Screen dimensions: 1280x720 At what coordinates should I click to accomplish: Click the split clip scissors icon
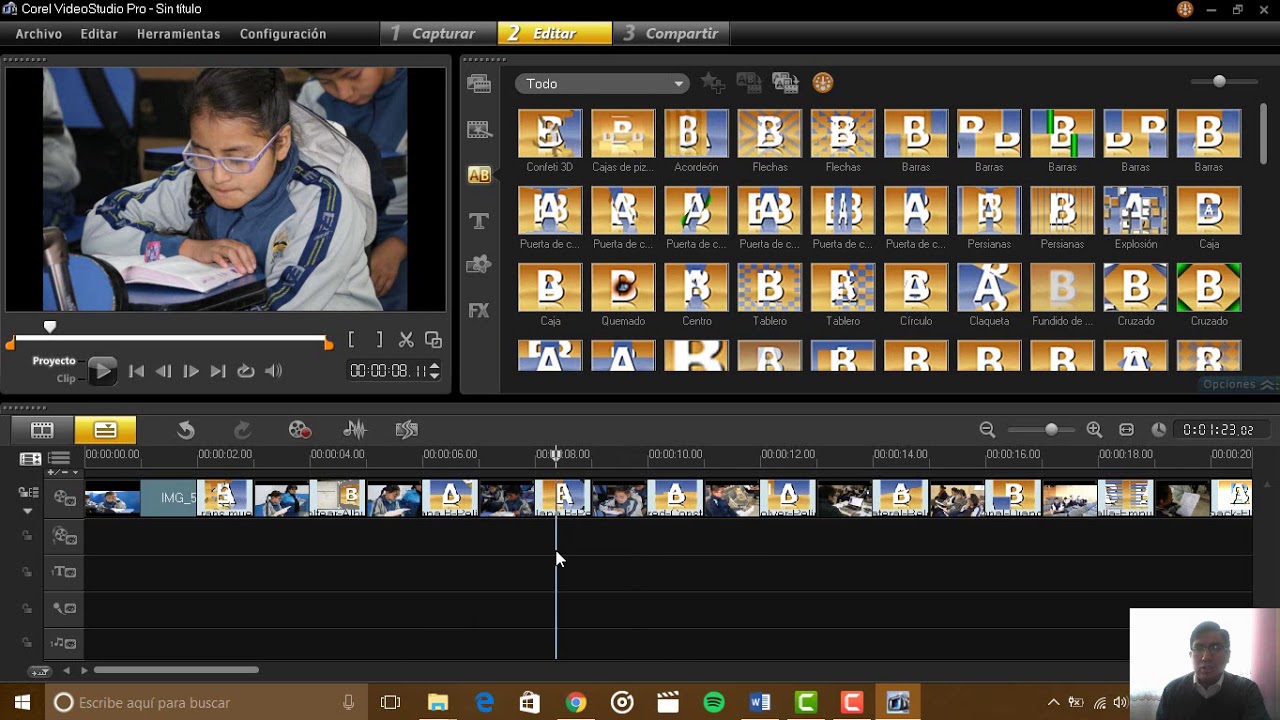[406, 340]
